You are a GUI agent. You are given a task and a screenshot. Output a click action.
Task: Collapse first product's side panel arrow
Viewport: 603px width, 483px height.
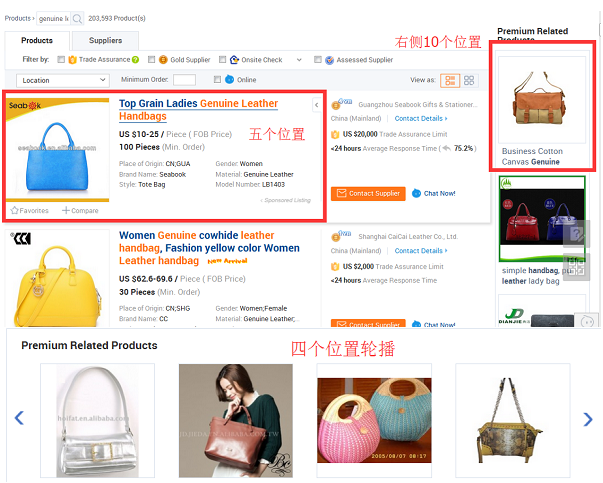pyautogui.click(x=316, y=105)
